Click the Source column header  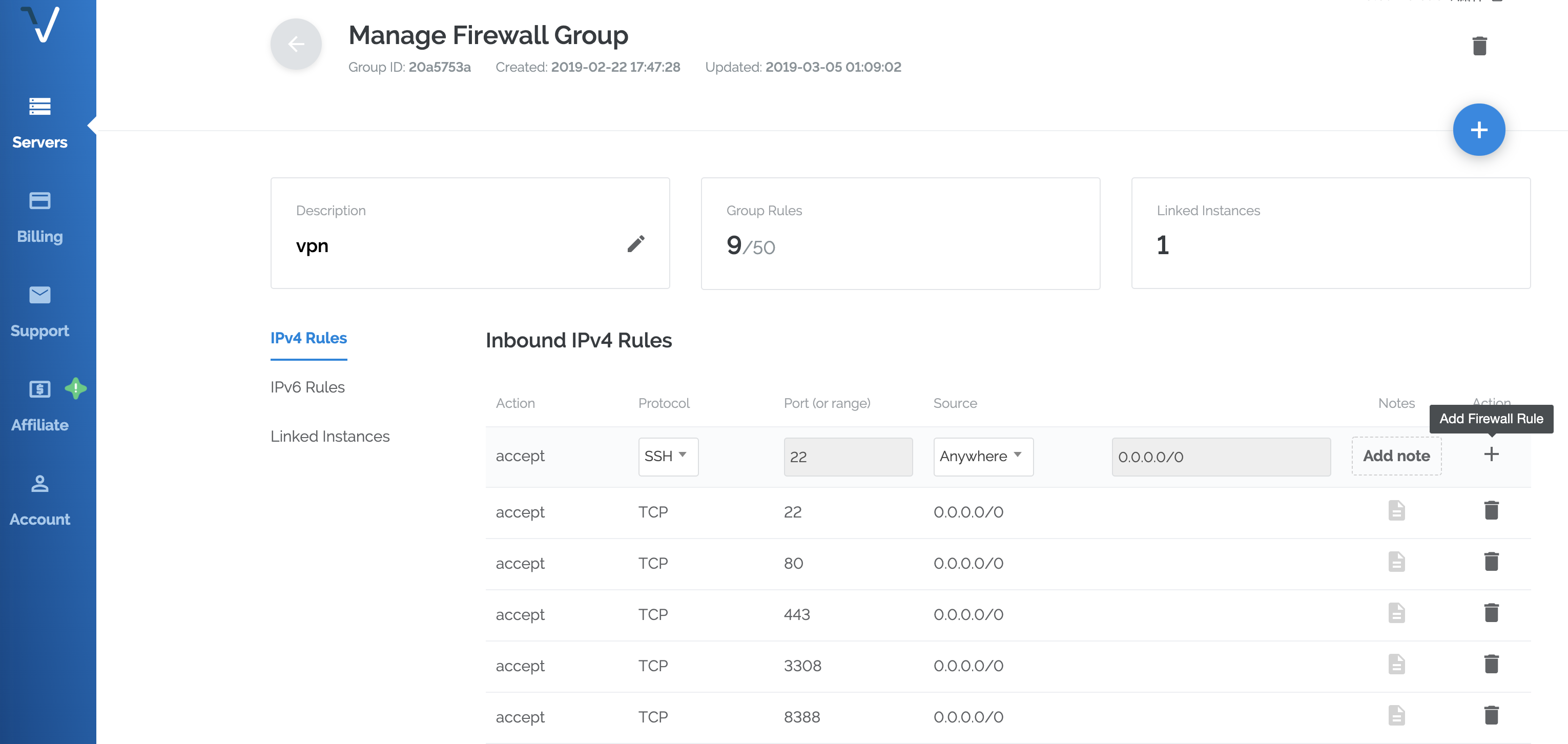pyautogui.click(x=955, y=403)
